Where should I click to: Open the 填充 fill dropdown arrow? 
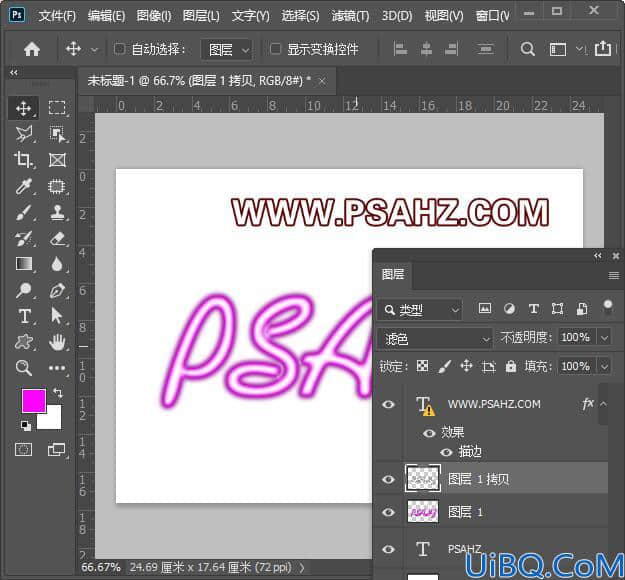[604, 366]
